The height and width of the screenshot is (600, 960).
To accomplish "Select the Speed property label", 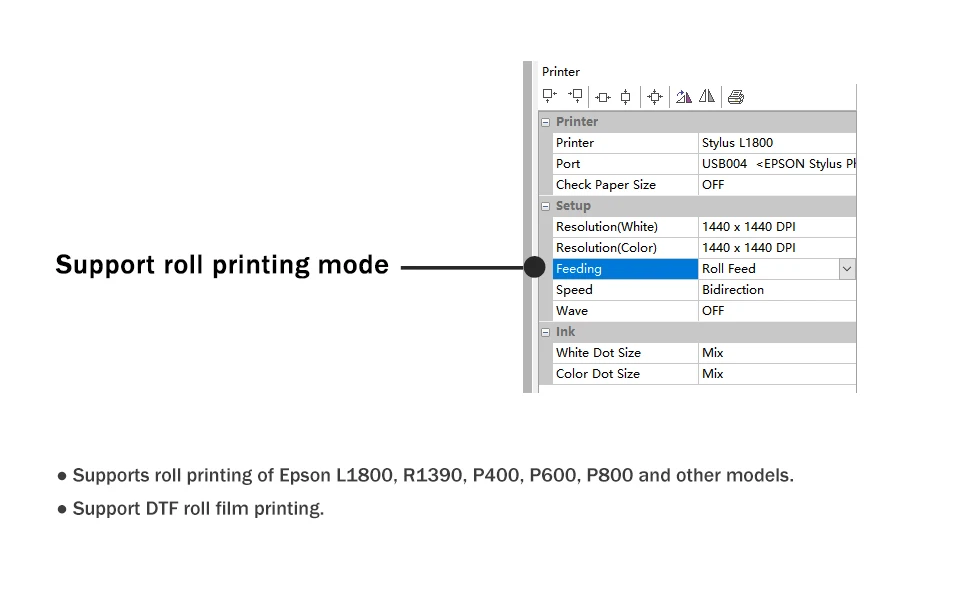I will [x=625, y=290].
